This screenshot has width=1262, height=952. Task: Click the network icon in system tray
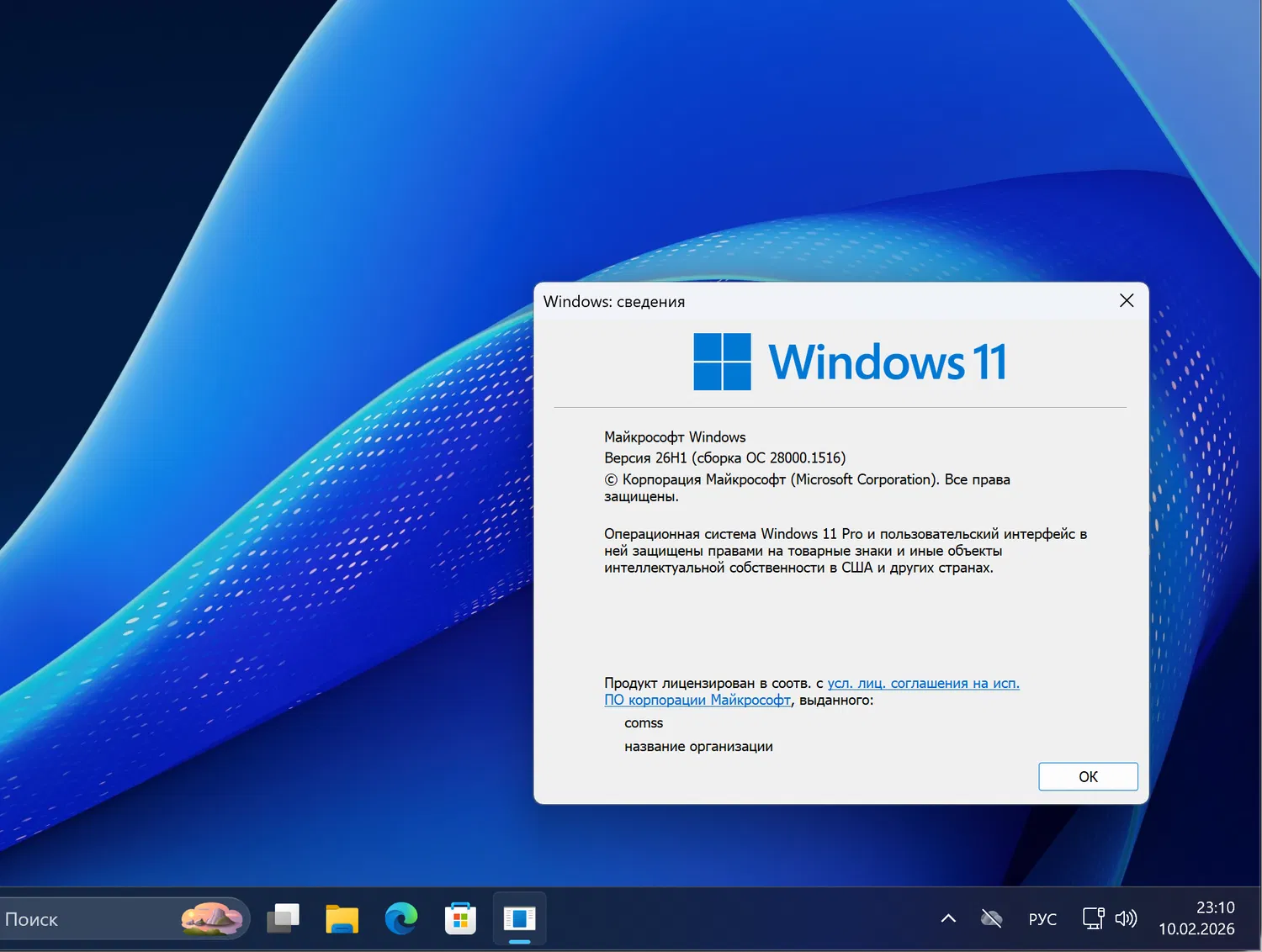(x=1092, y=918)
